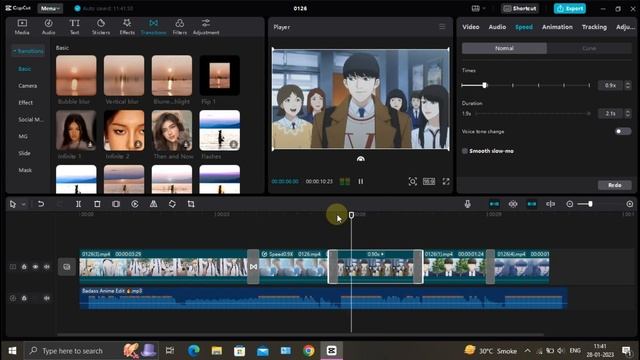Viewport: 640px width, 360px height.
Task: Click the mirror tool icon
Action: (x=153, y=204)
